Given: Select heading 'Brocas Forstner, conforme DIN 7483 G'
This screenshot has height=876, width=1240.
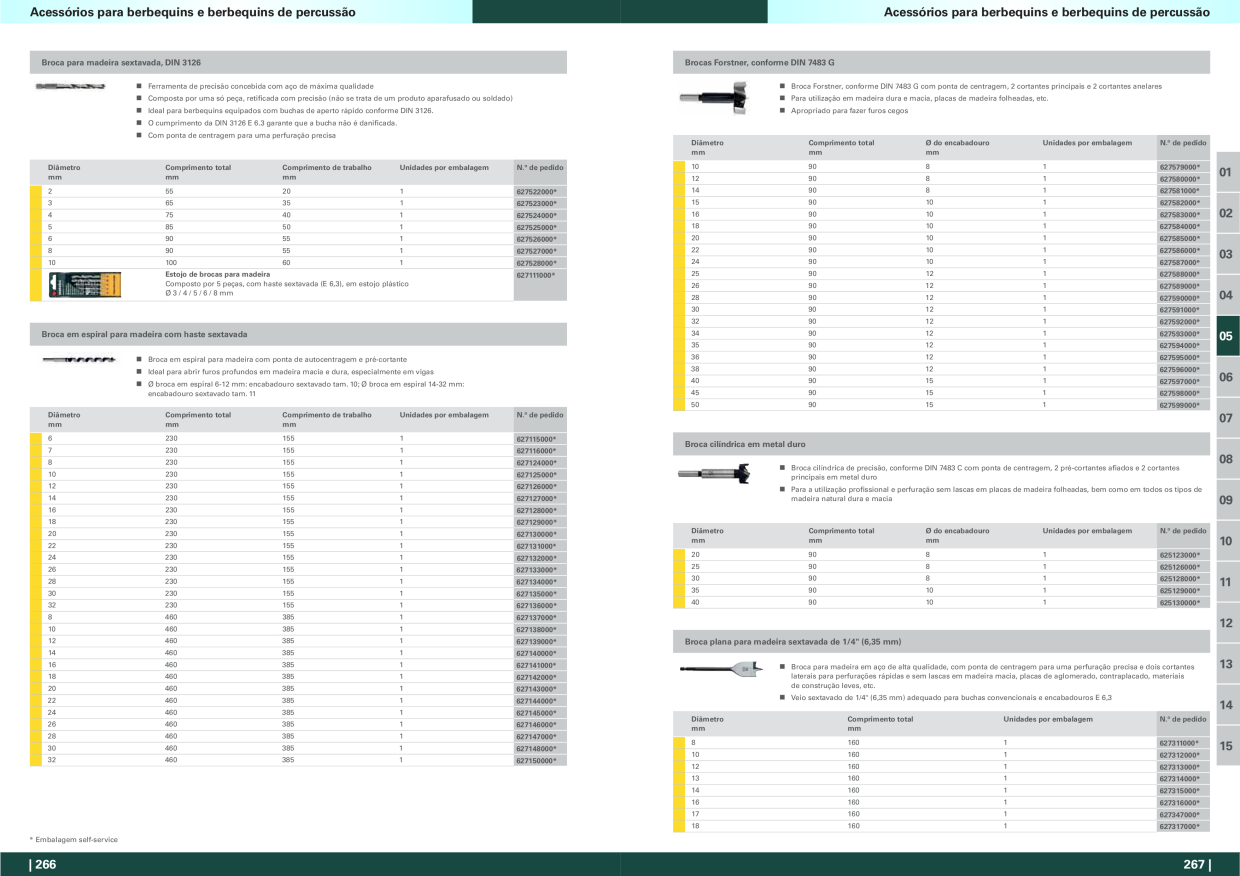Looking at the screenshot, I should coord(760,62).
